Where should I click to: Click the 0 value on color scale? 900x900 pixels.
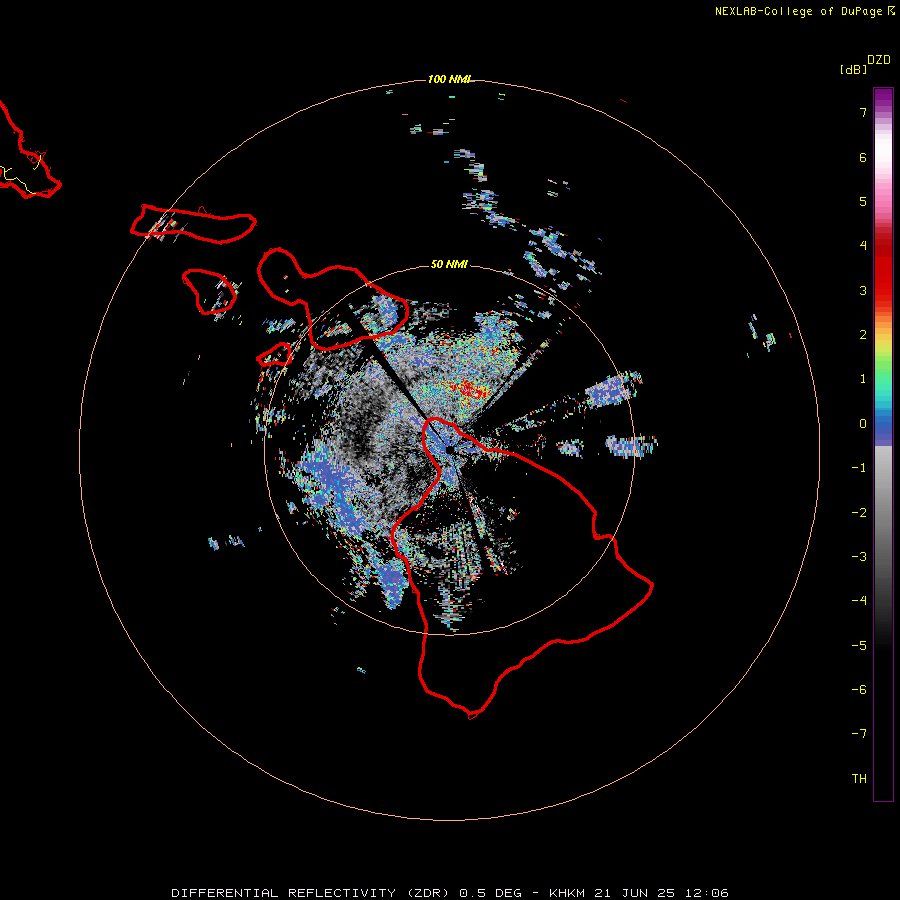863,424
